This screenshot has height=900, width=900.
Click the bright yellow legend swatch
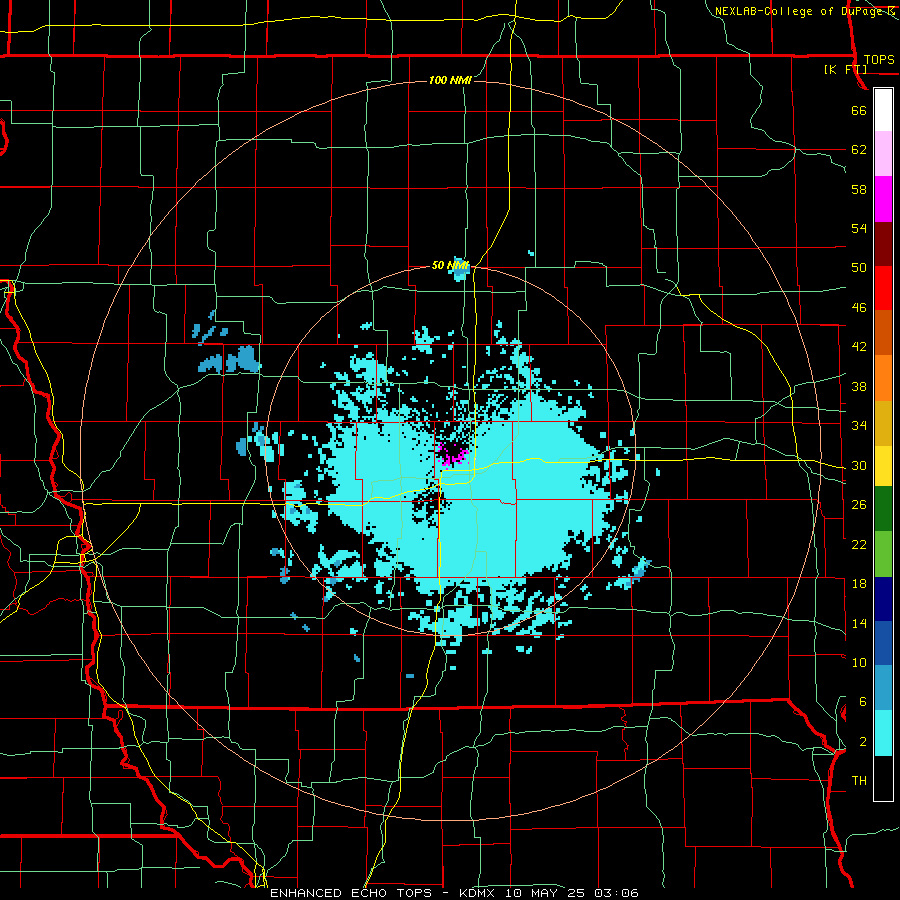tap(883, 465)
